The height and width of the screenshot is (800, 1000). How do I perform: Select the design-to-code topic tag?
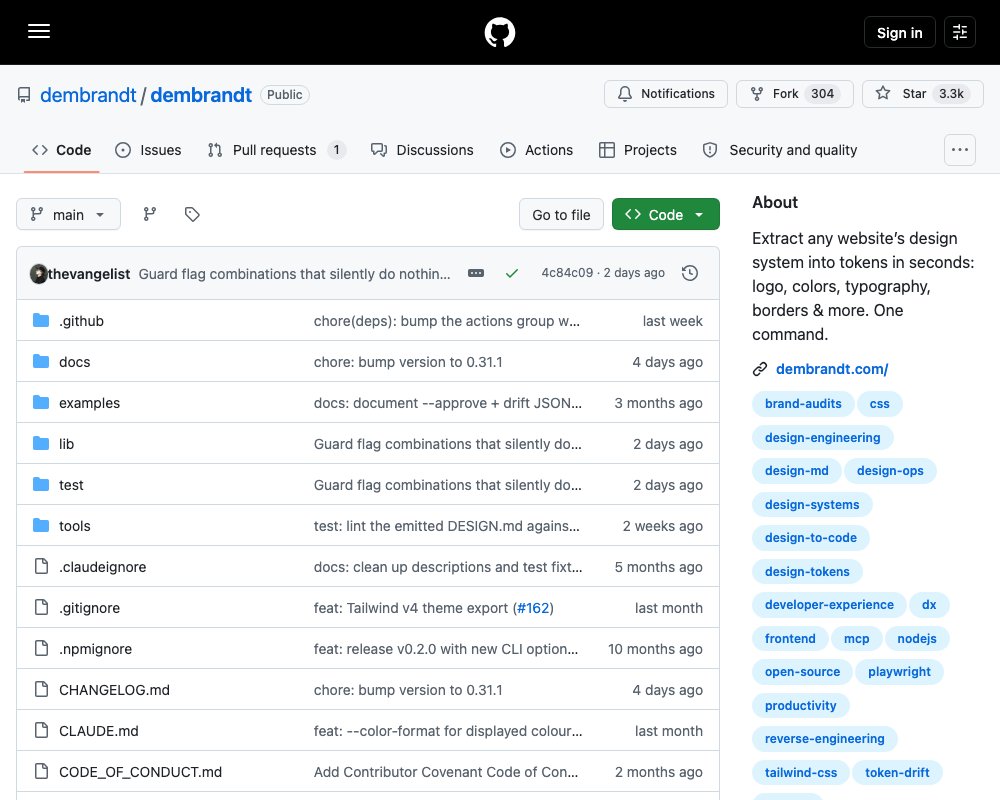(811, 537)
